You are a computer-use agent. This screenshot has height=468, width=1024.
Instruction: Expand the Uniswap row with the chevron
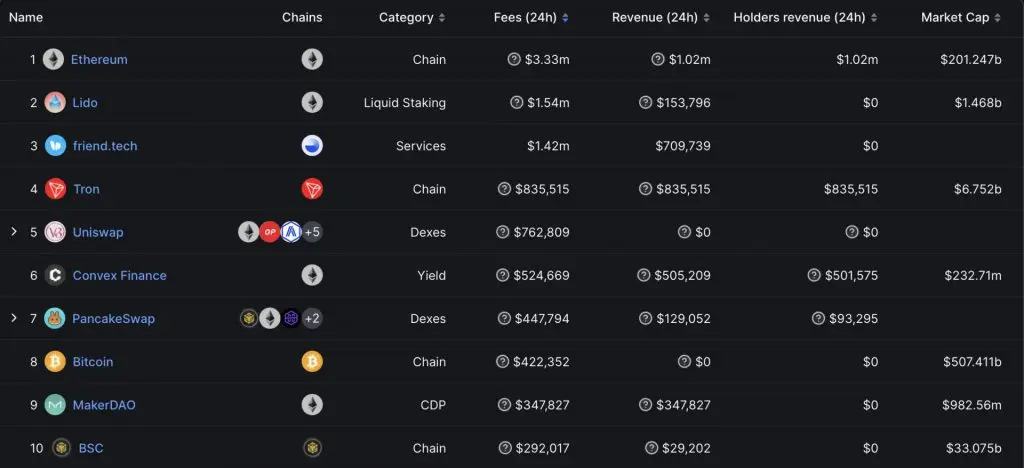(x=14, y=232)
